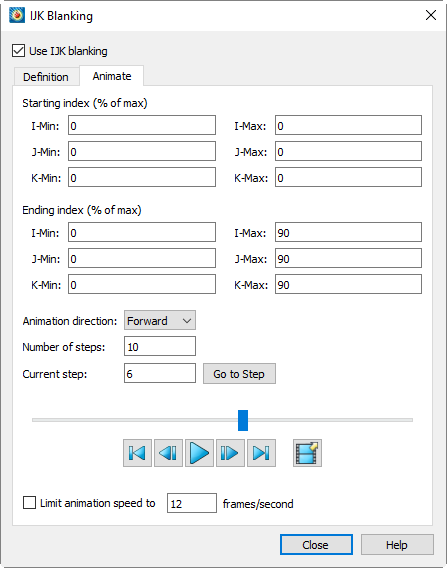Step forward one animation frame
Viewport: 447px width, 568px height.
click(230, 453)
